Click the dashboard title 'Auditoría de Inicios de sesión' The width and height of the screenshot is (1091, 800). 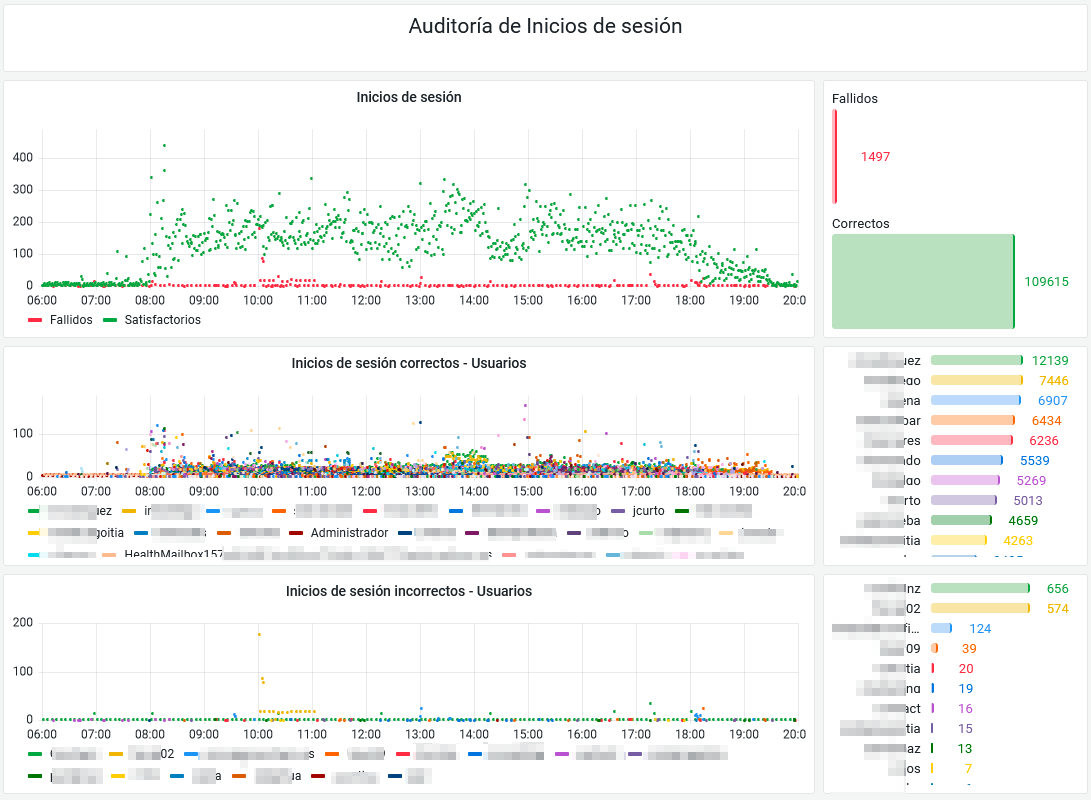[x=545, y=27]
